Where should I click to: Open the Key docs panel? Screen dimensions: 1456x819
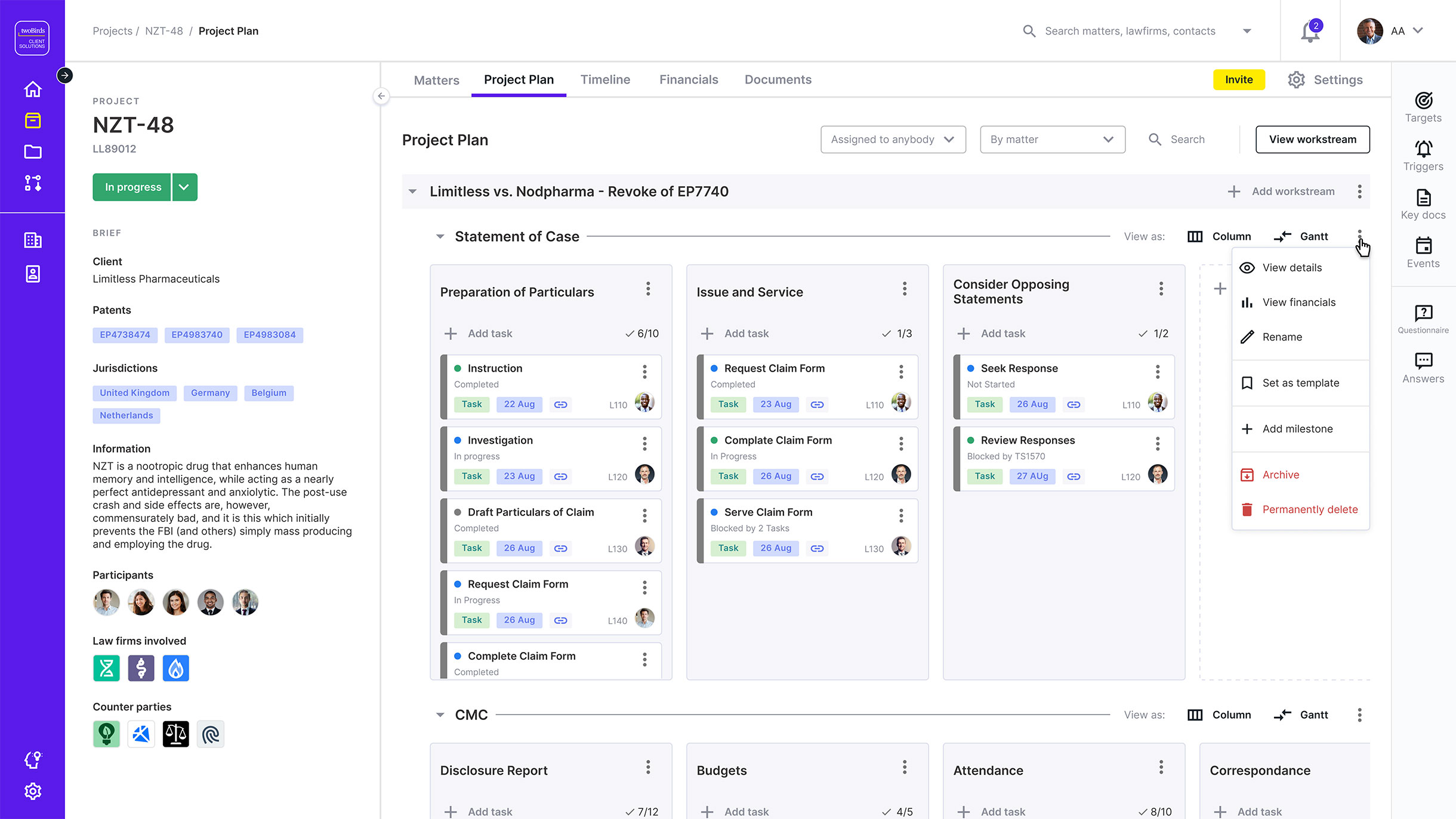(1423, 205)
